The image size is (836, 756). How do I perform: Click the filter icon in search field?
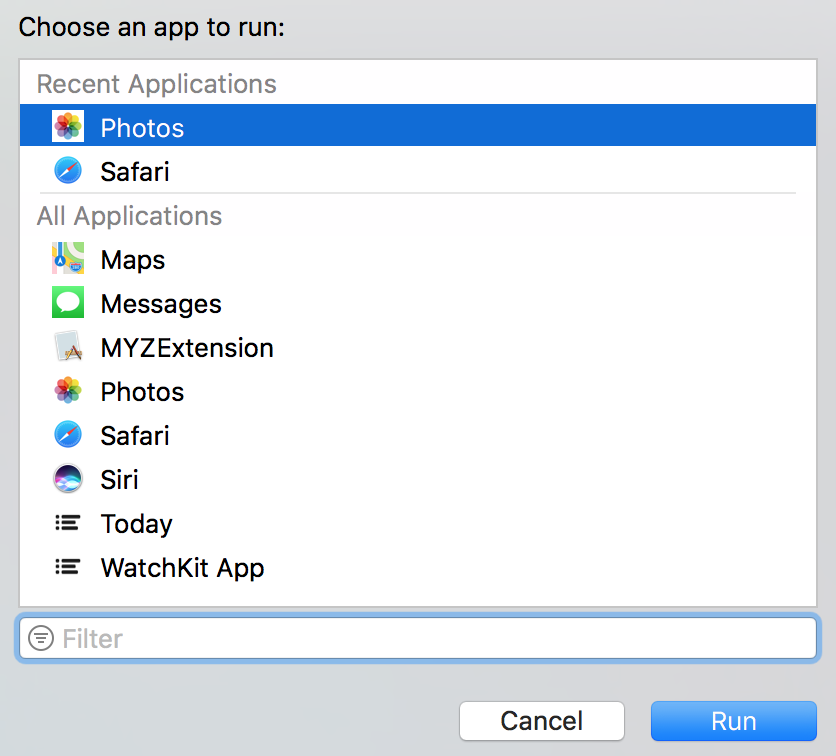41,638
